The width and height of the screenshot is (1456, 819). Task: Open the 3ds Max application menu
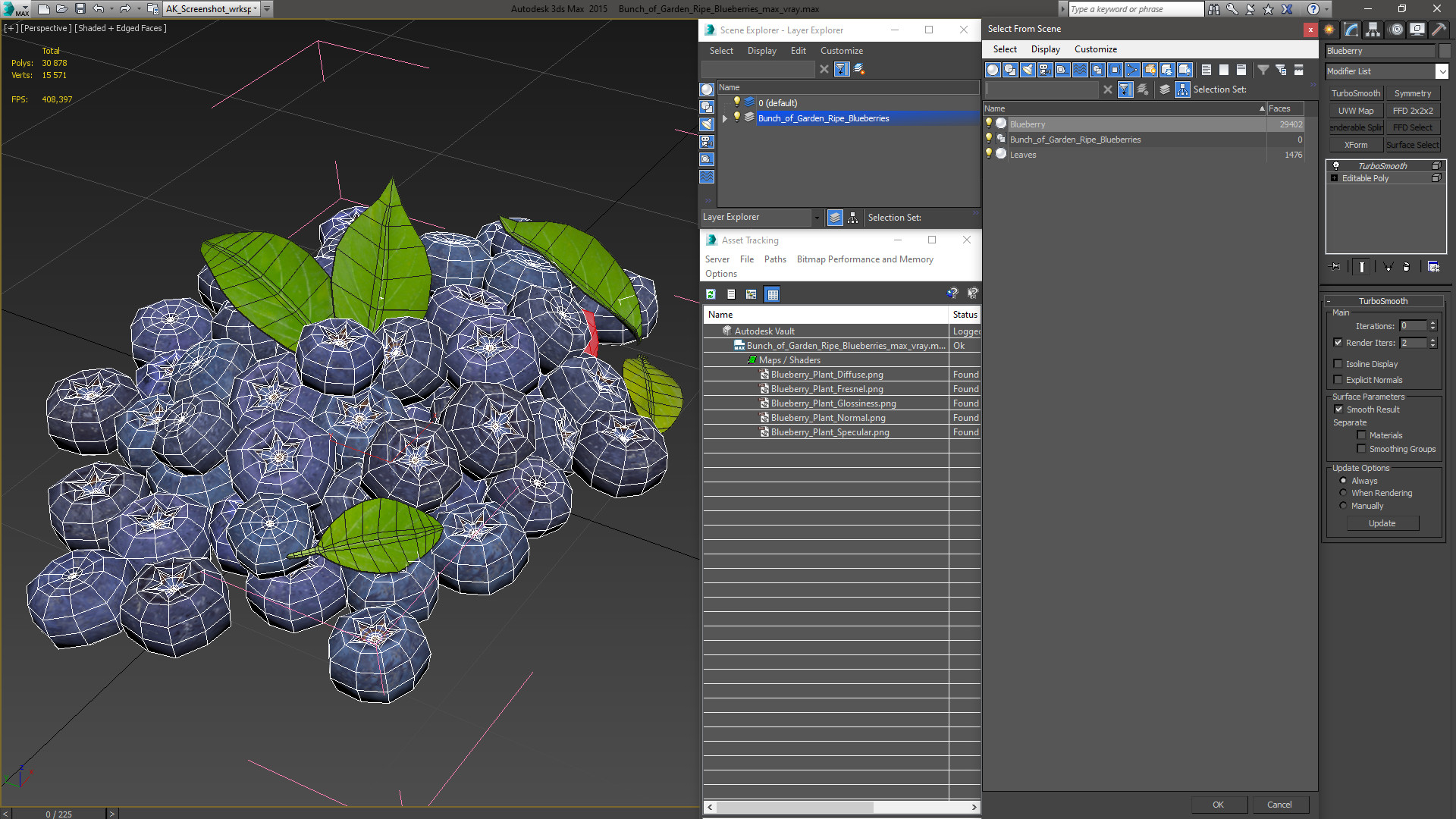(15, 9)
